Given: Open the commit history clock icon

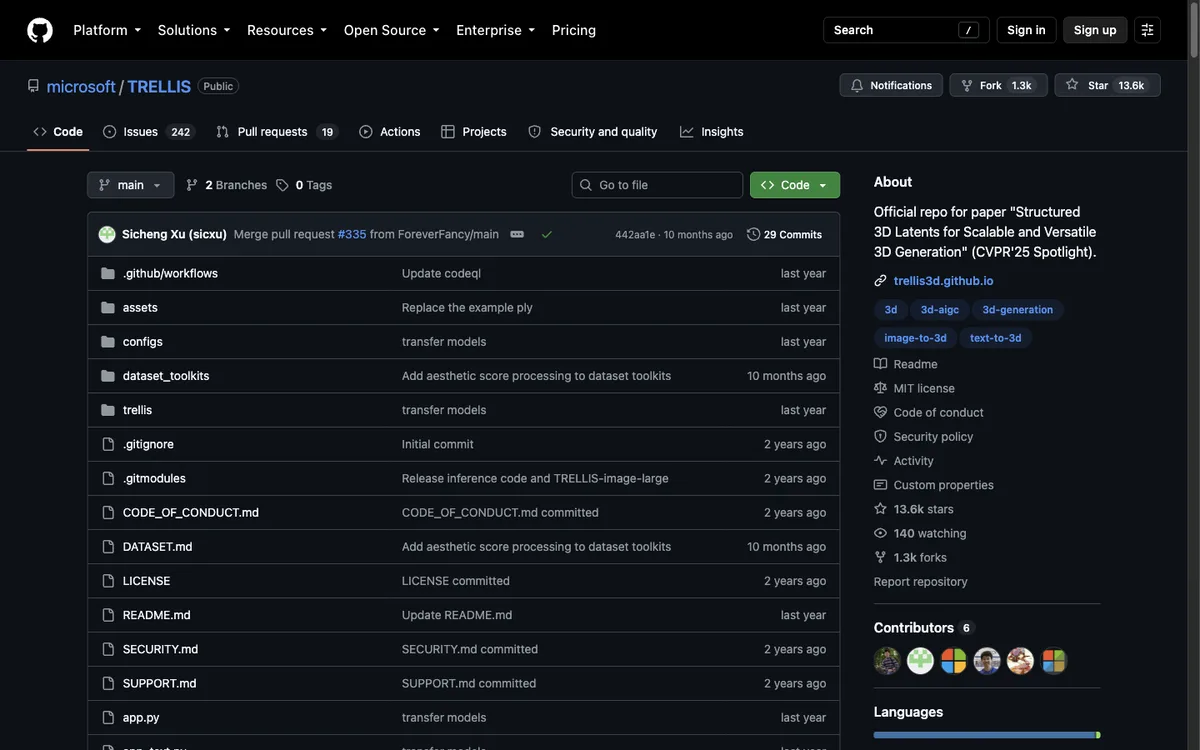Looking at the screenshot, I should [754, 234].
